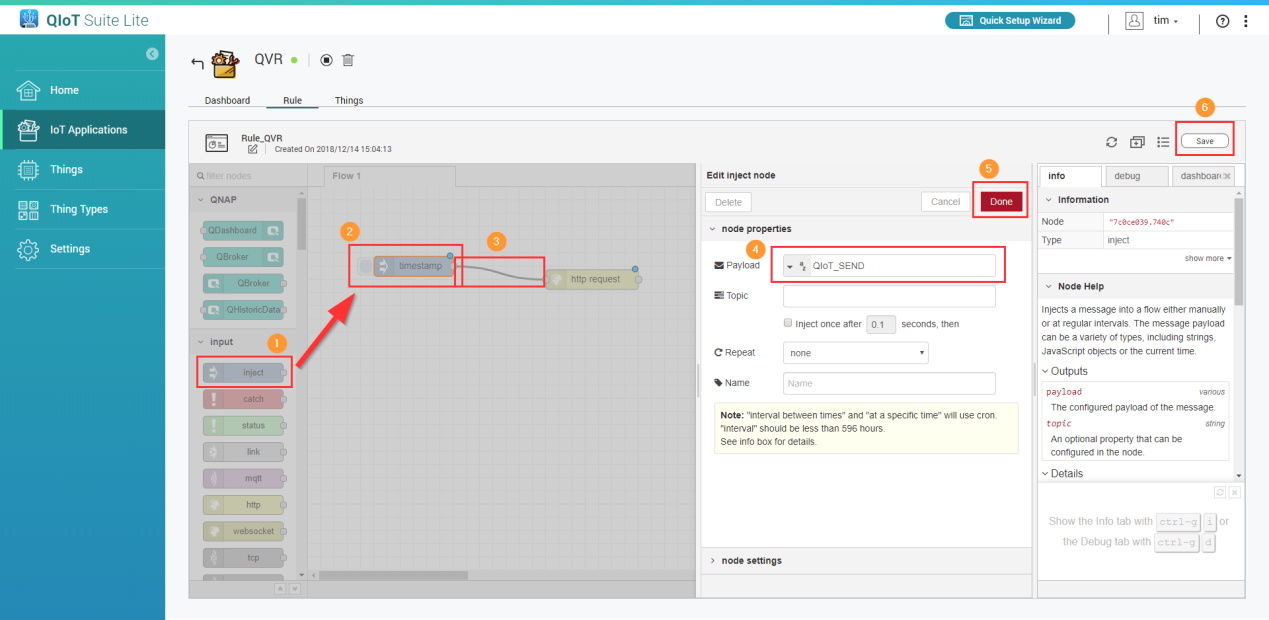Select the catch node in the palette
The width and height of the screenshot is (1269, 620).
[x=242, y=399]
